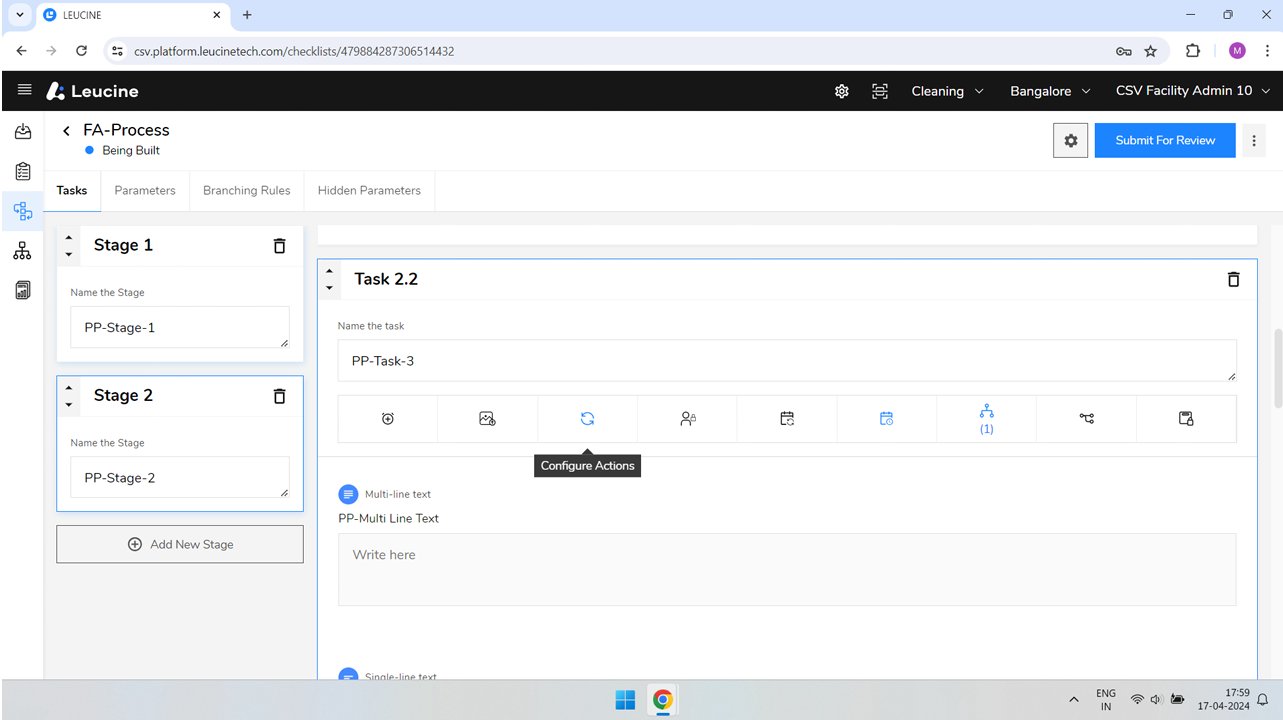Click the locked save task icon
Screen dimensions: 1283x720
(1186, 419)
